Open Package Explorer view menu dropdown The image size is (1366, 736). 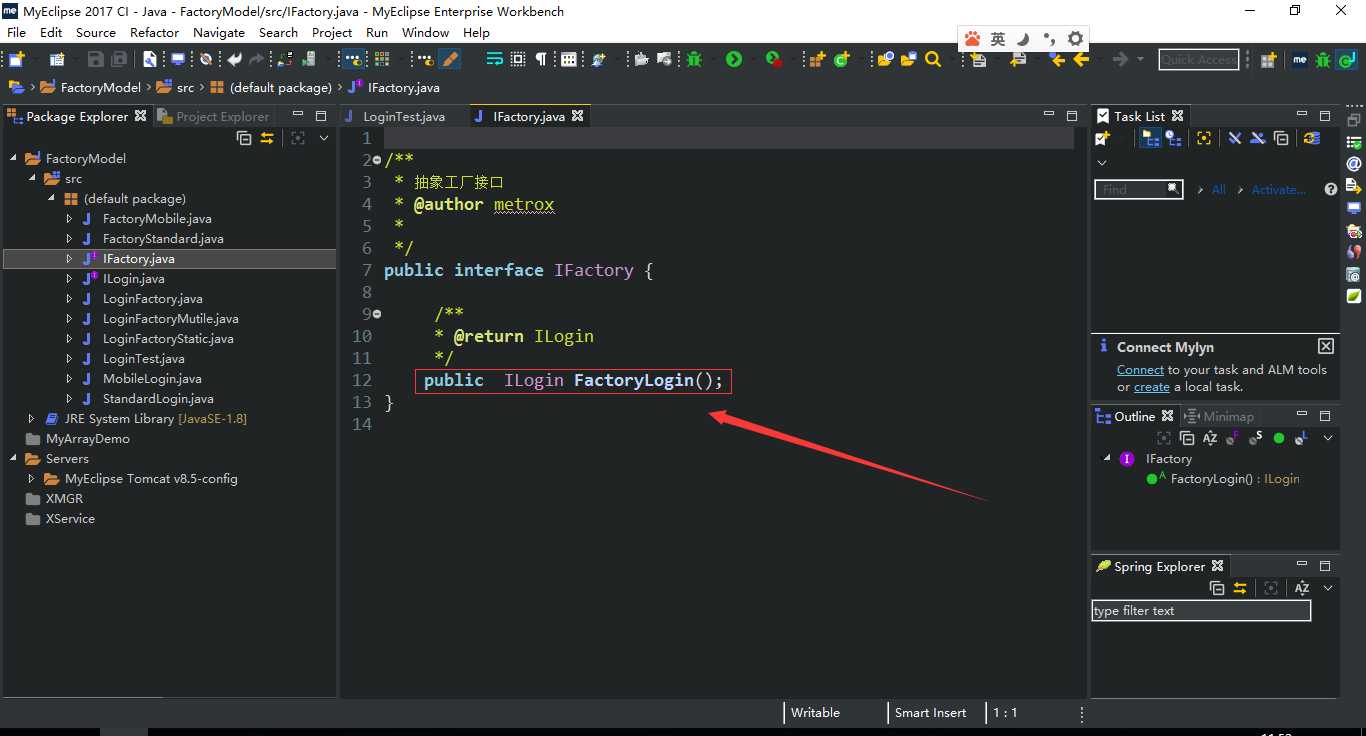click(324, 138)
